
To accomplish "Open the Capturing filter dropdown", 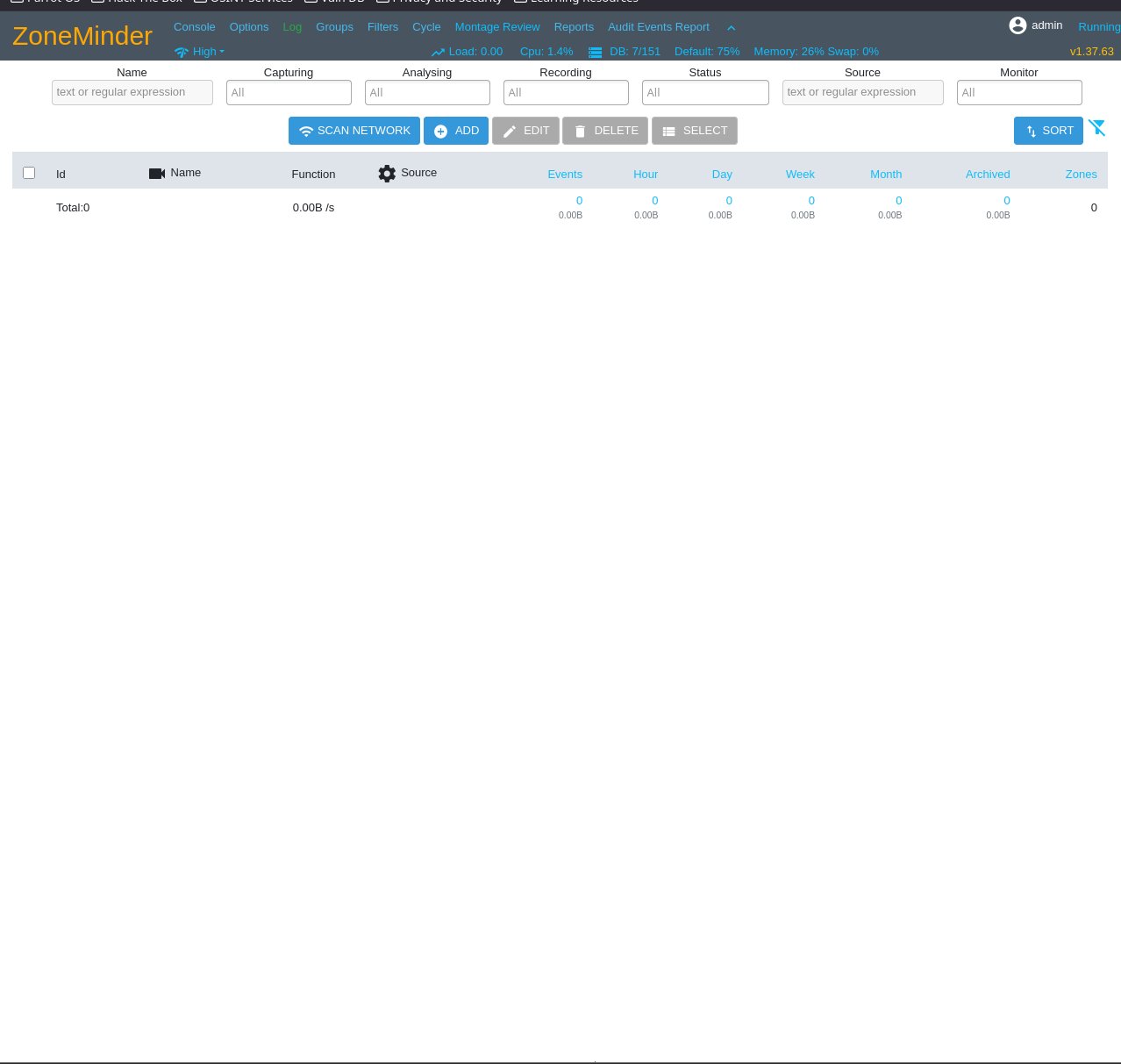I will [x=289, y=92].
